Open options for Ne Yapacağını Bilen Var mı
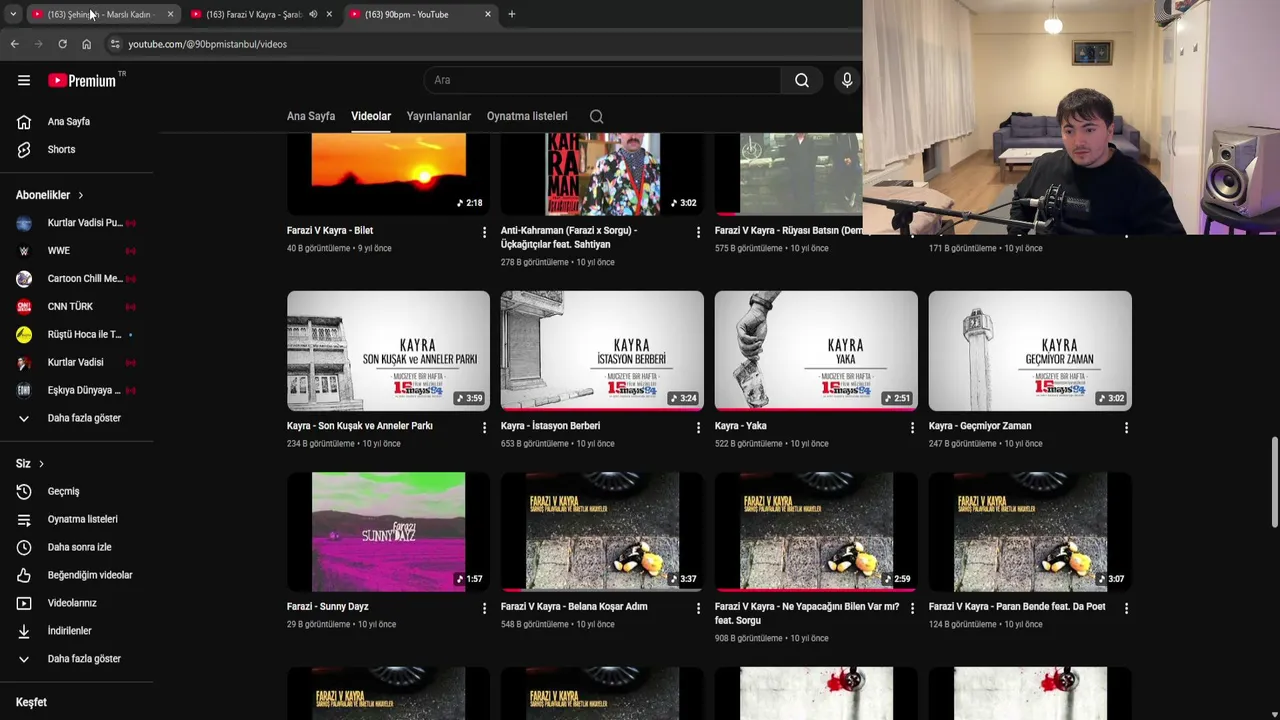Viewport: 1280px width, 720px height. [912, 608]
